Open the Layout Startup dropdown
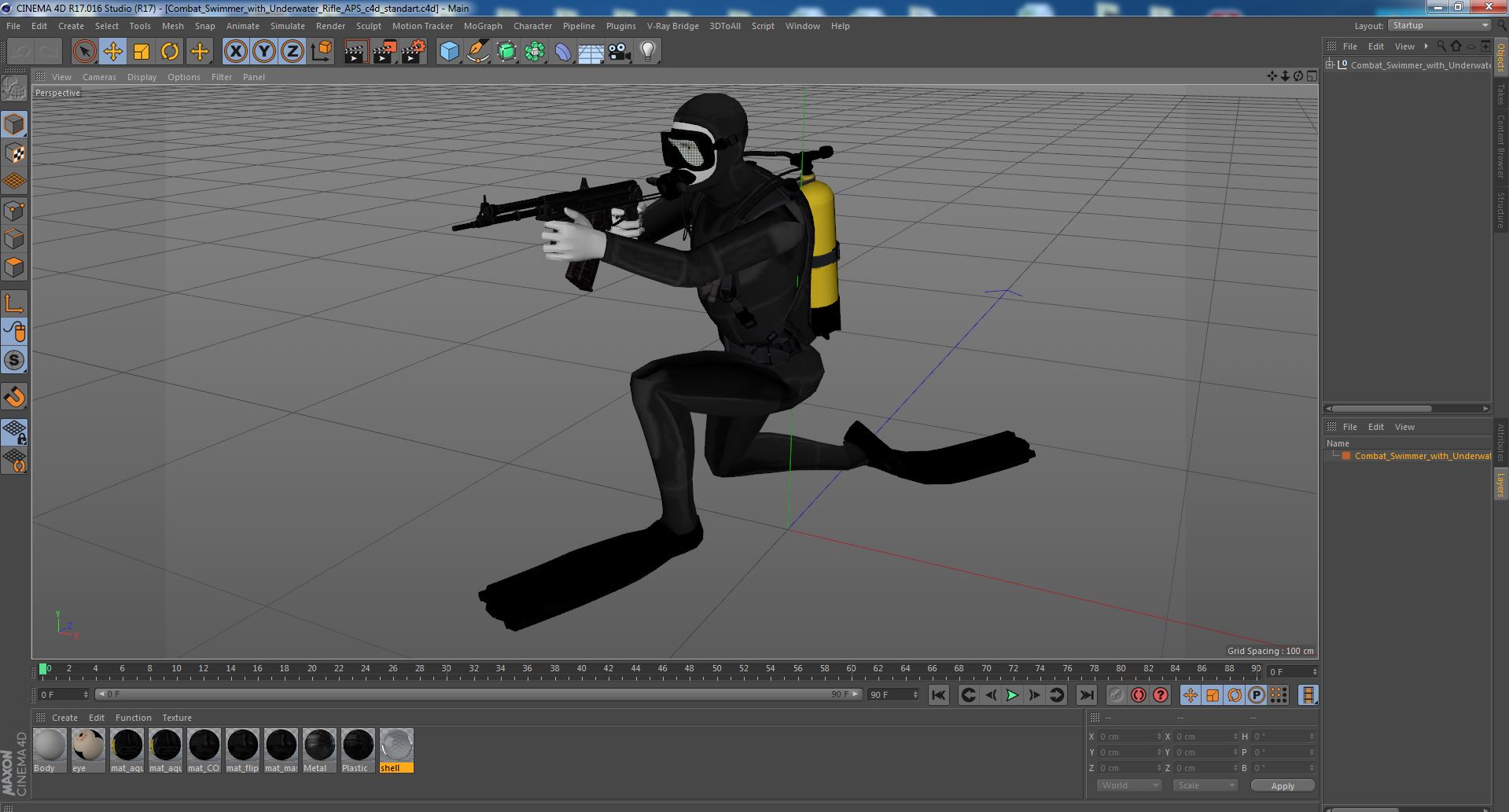Screen dimensions: 1509x812 pos(1439,26)
